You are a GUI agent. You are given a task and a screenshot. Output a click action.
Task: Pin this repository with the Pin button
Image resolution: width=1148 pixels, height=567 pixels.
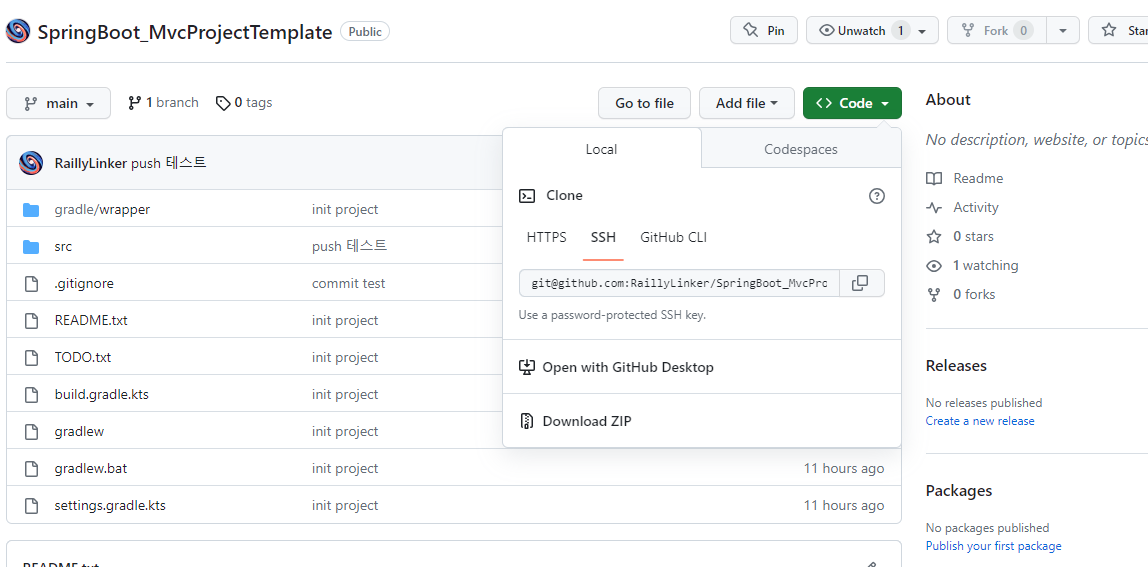click(x=764, y=31)
